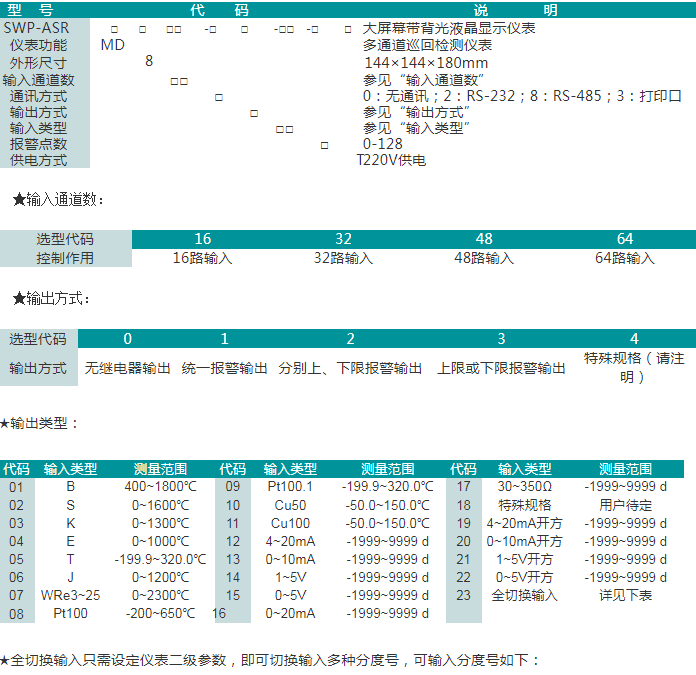The height and width of the screenshot is (675, 696).
Task: Click the 4~20mA input type in row 12
Action: (290, 541)
